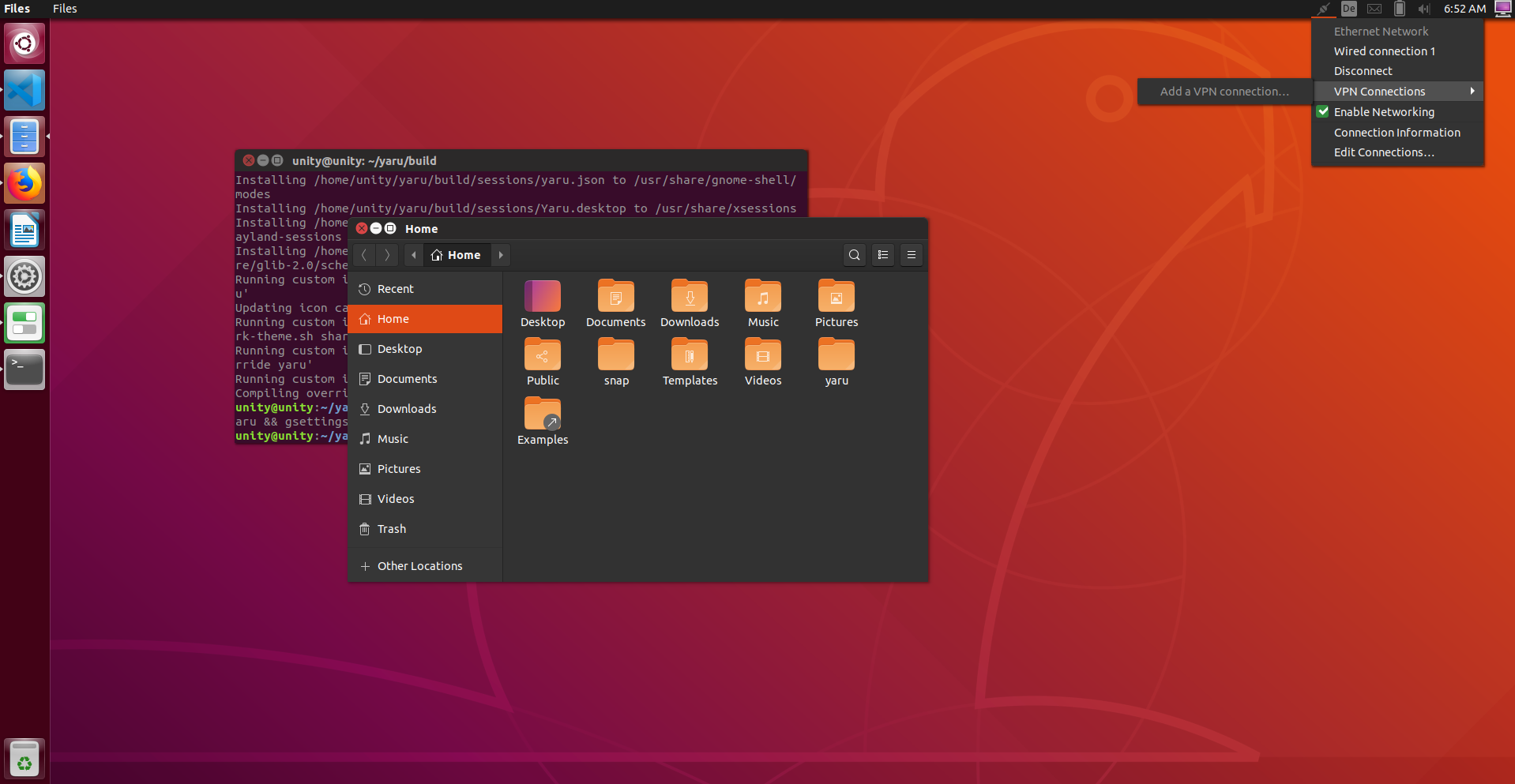Screen dimensions: 1515x784
Task: Expand the VPN Connections submenu
Action: 1398,92
